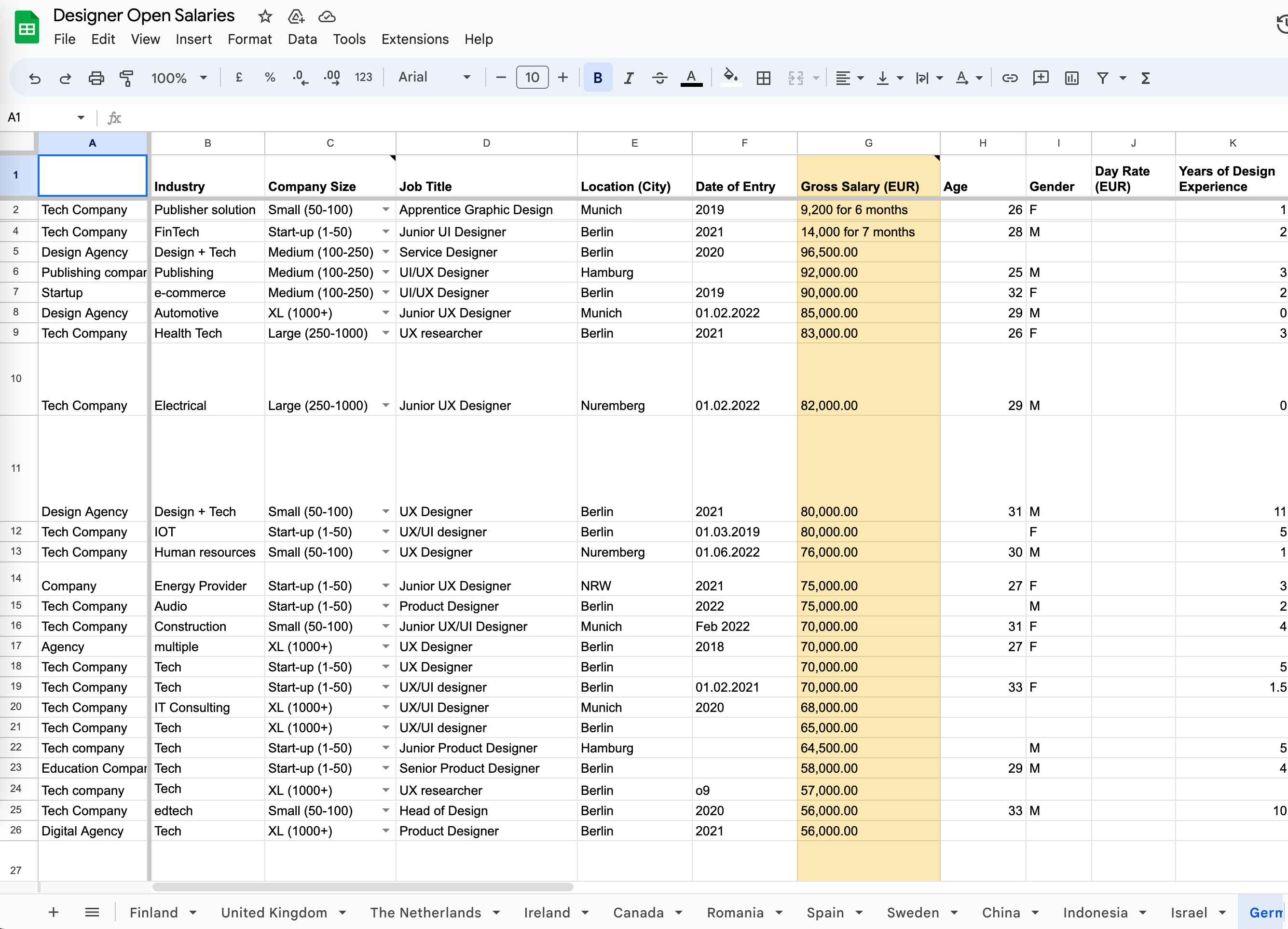Expand Company Size dropdown in row 2
This screenshot has height=929, width=1288.
tap(385, 209)
